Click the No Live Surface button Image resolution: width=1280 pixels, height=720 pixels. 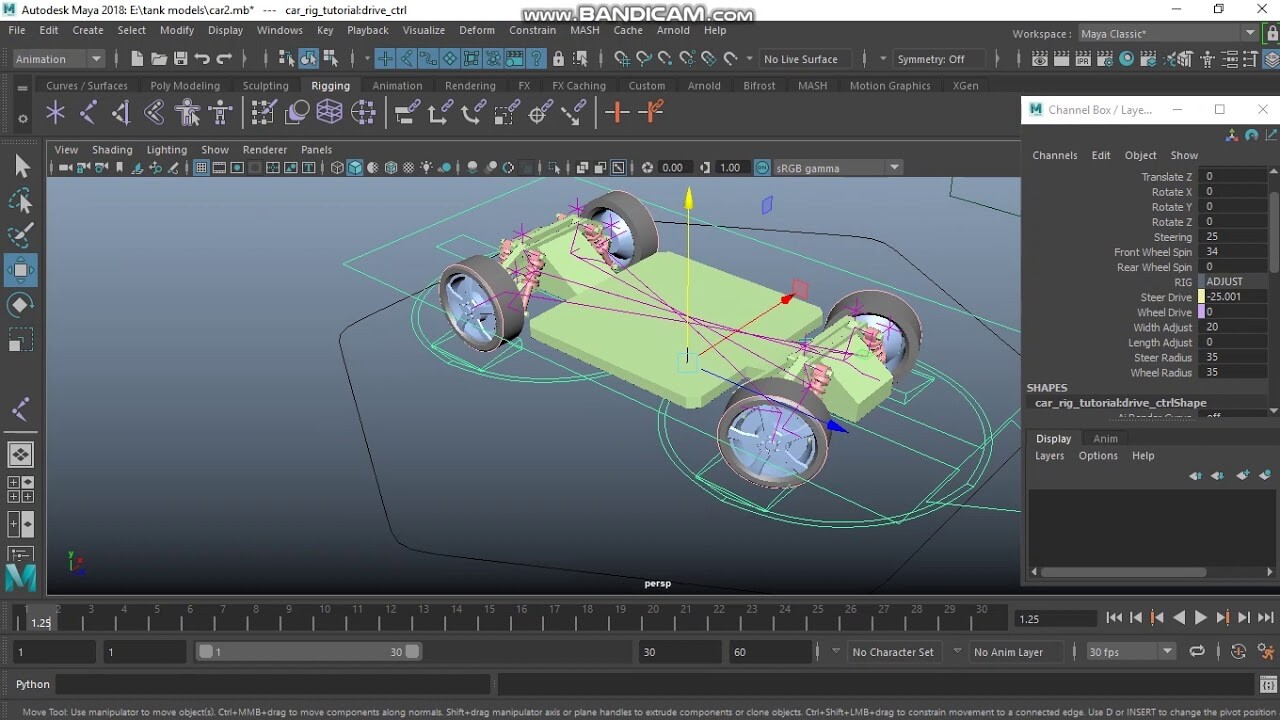pos(805,58)
